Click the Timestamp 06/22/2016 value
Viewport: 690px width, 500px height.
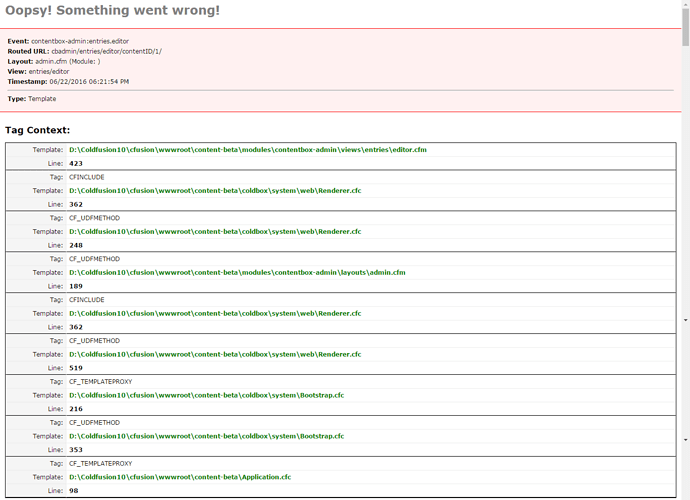pyautogui.click(x=85, y=81)
